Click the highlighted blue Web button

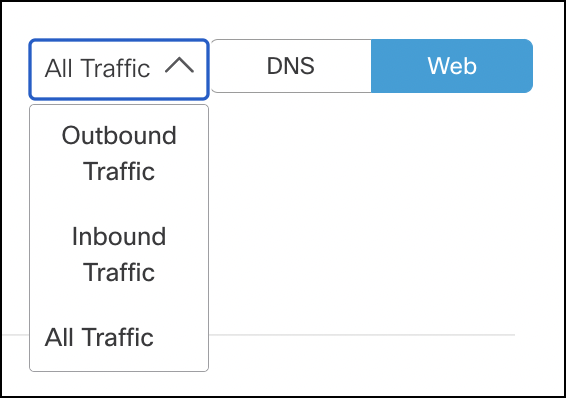click(x=452, y=66)
